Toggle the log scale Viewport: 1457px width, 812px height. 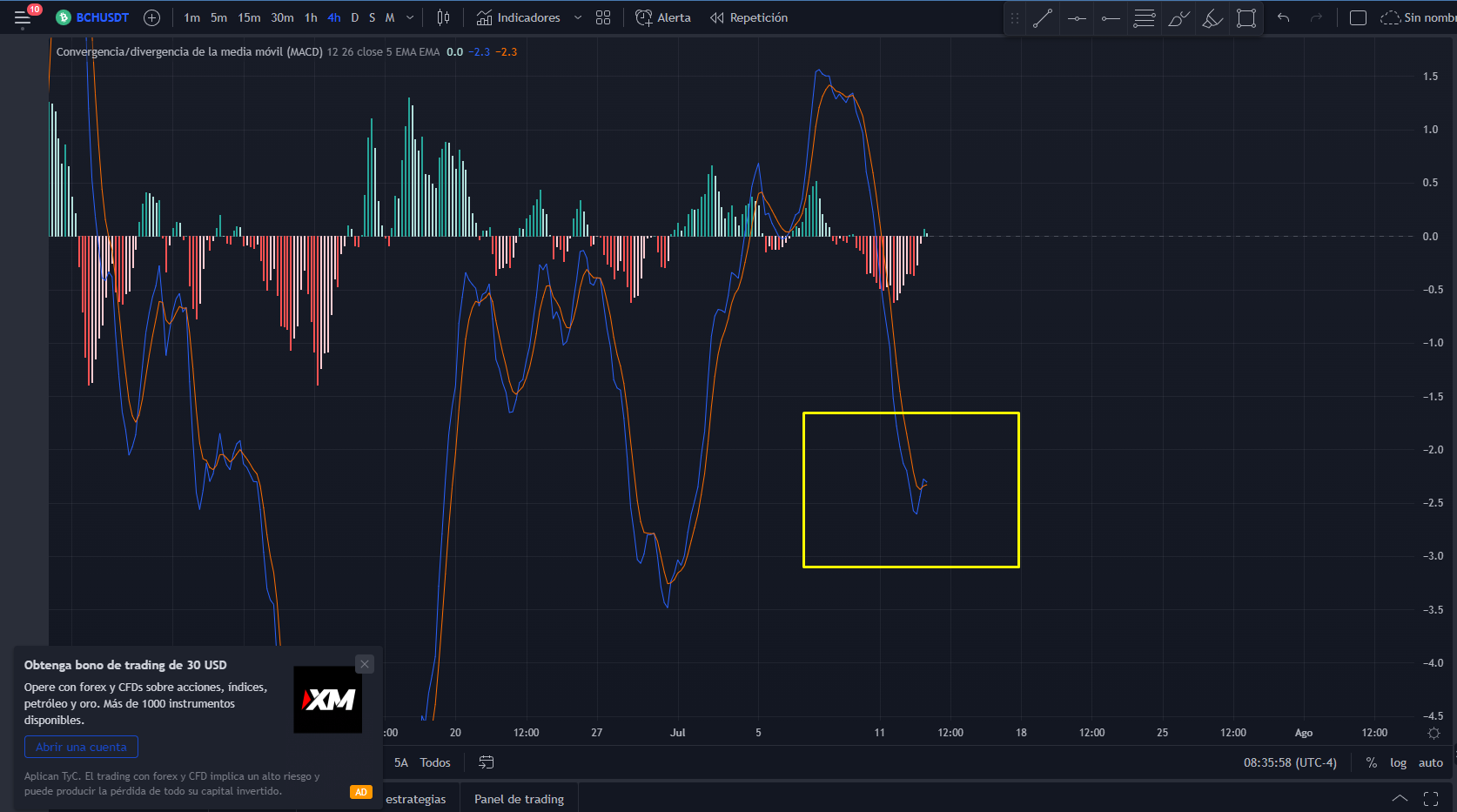click(1398, 762)
